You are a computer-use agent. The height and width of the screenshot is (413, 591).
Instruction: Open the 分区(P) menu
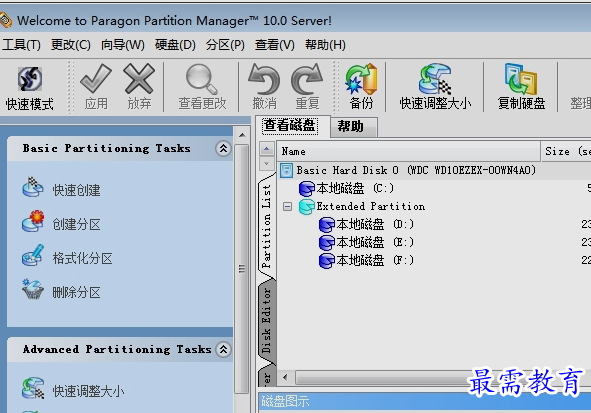click(x=225, y=45)
